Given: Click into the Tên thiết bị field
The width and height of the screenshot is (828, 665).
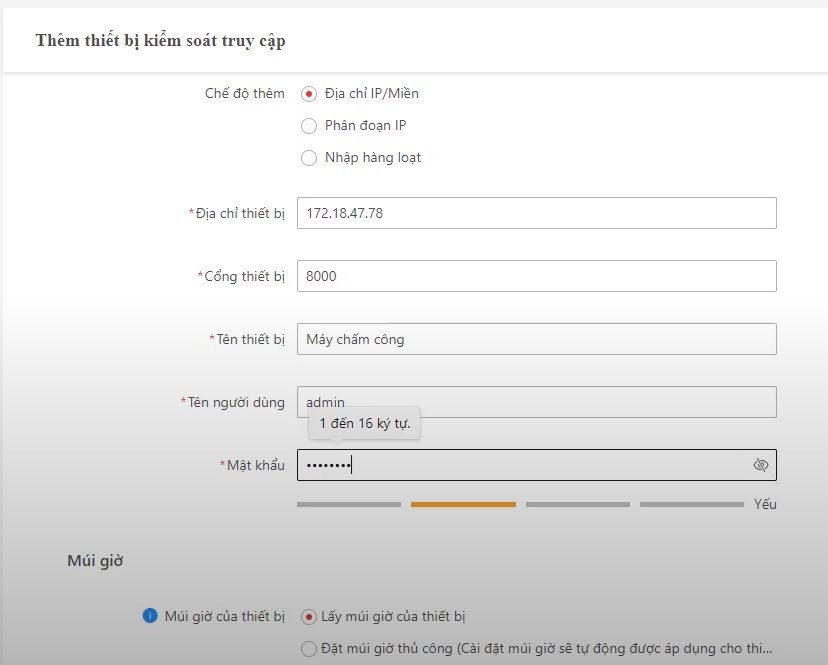Looking at the screenshot, I should (536, 339).
